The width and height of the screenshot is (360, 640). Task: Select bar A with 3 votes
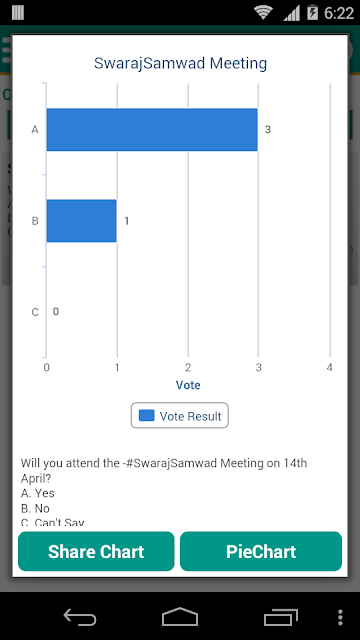152,129
